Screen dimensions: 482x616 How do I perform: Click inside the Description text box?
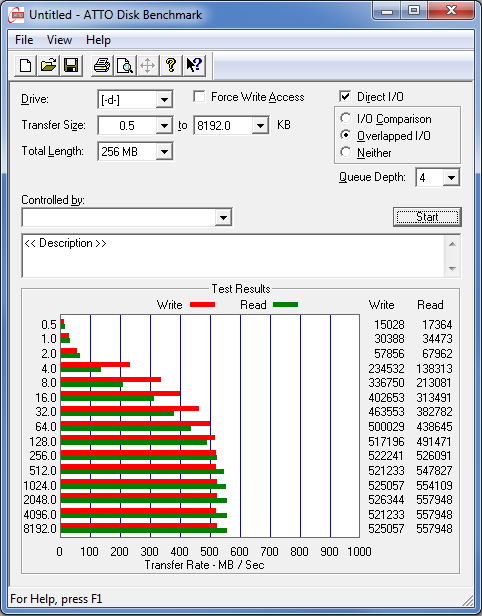tap(234, 256)
